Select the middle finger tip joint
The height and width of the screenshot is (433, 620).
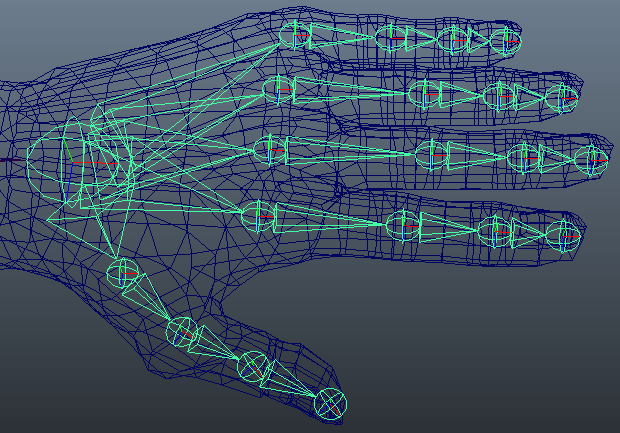tap(591, 158)
